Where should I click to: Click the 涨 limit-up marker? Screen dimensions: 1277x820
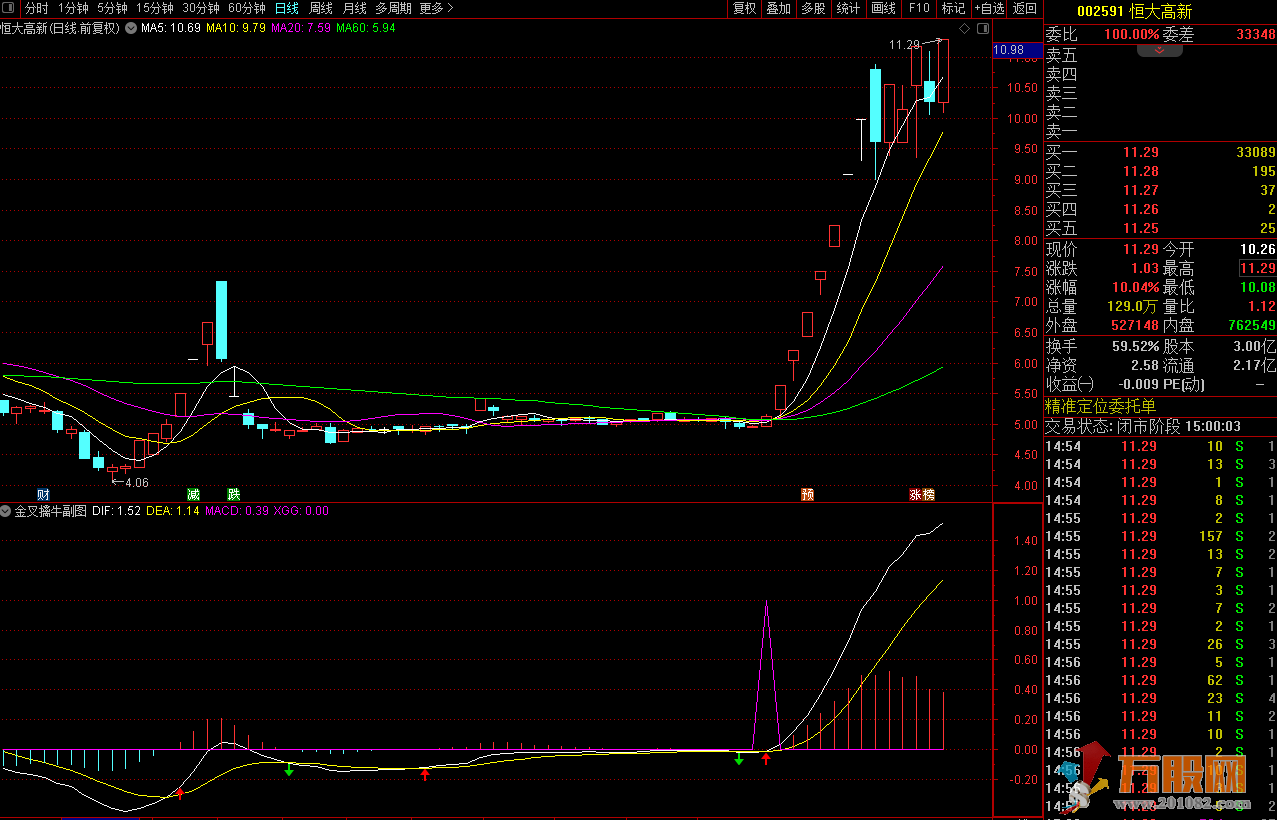click(x=915, y=494)
